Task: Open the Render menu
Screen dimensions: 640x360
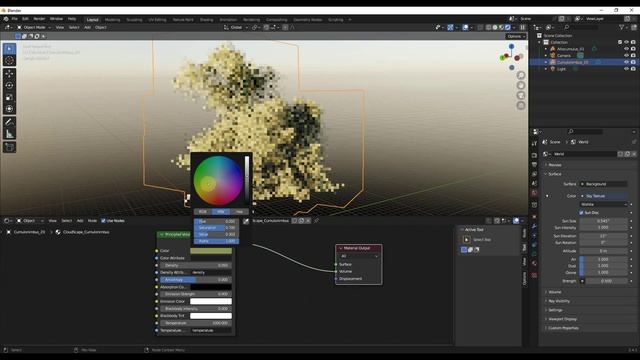Action: (39, 19)
